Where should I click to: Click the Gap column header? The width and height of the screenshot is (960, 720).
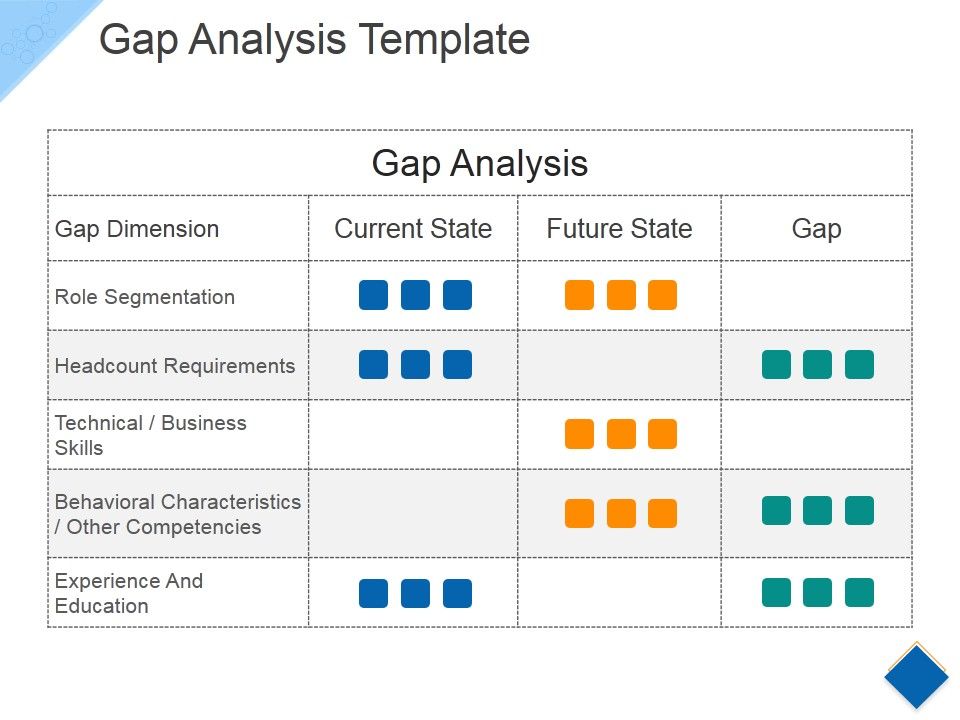[x=816, y=229]
